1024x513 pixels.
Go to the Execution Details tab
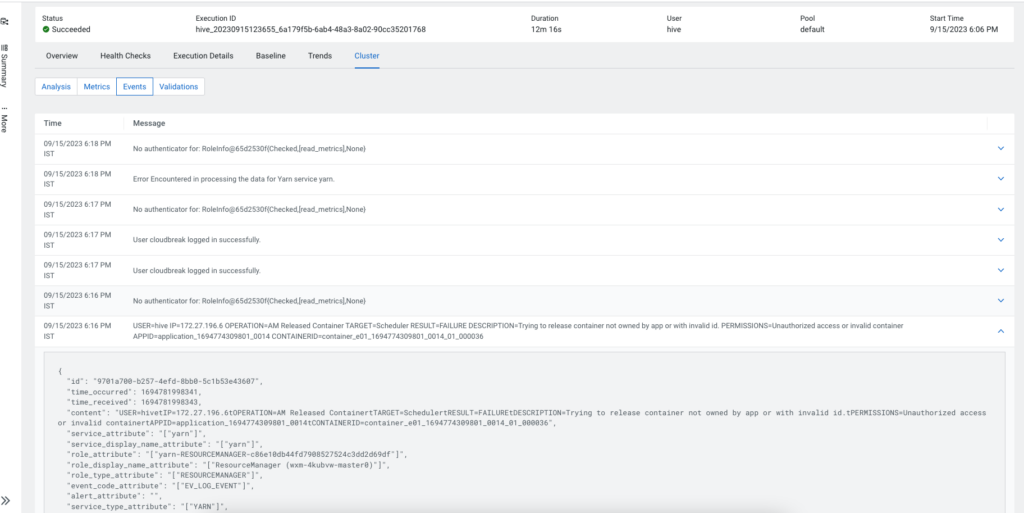(203, 56)
